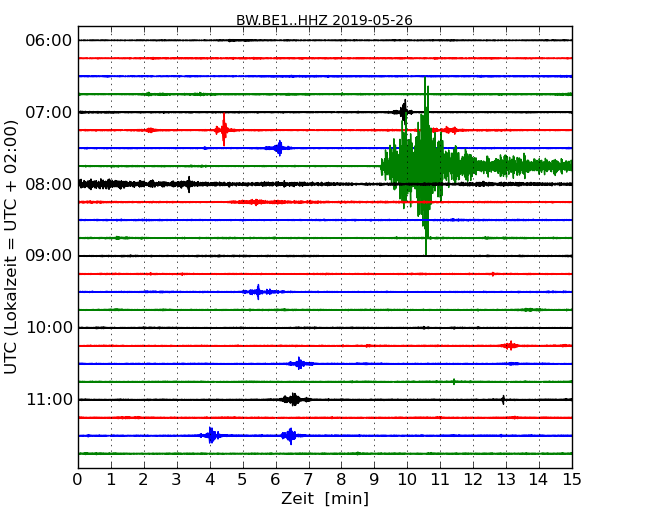Click the 10:00 time axis label
Viewport: 650px width, 520px height.
coord(49,328)
